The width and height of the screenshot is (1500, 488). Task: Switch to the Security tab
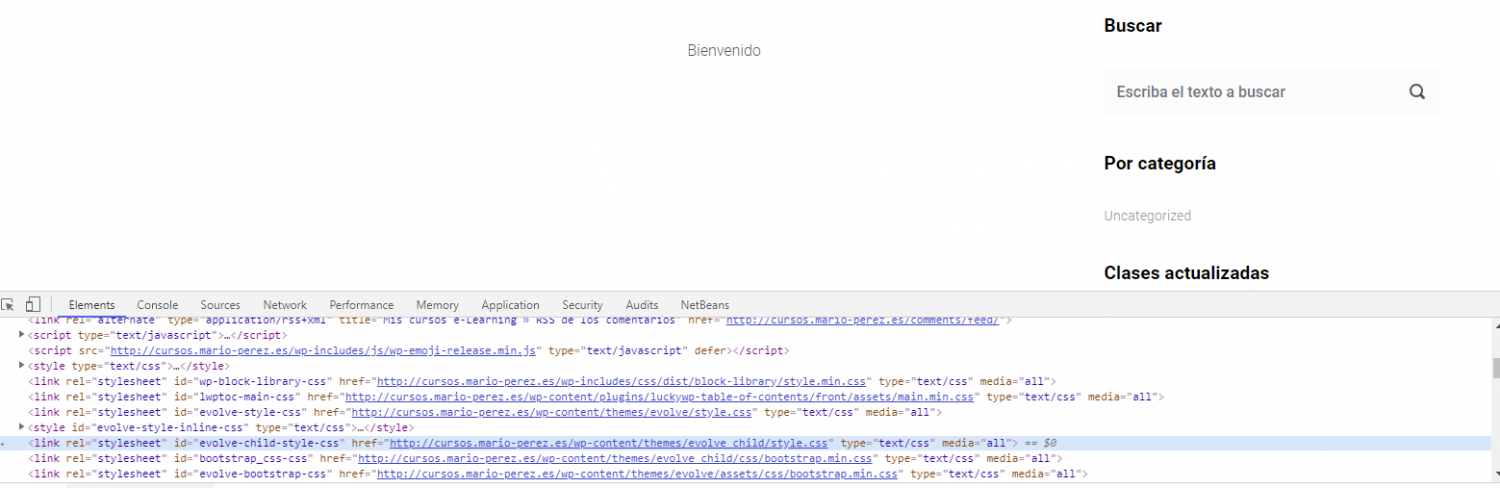[582, 305]
